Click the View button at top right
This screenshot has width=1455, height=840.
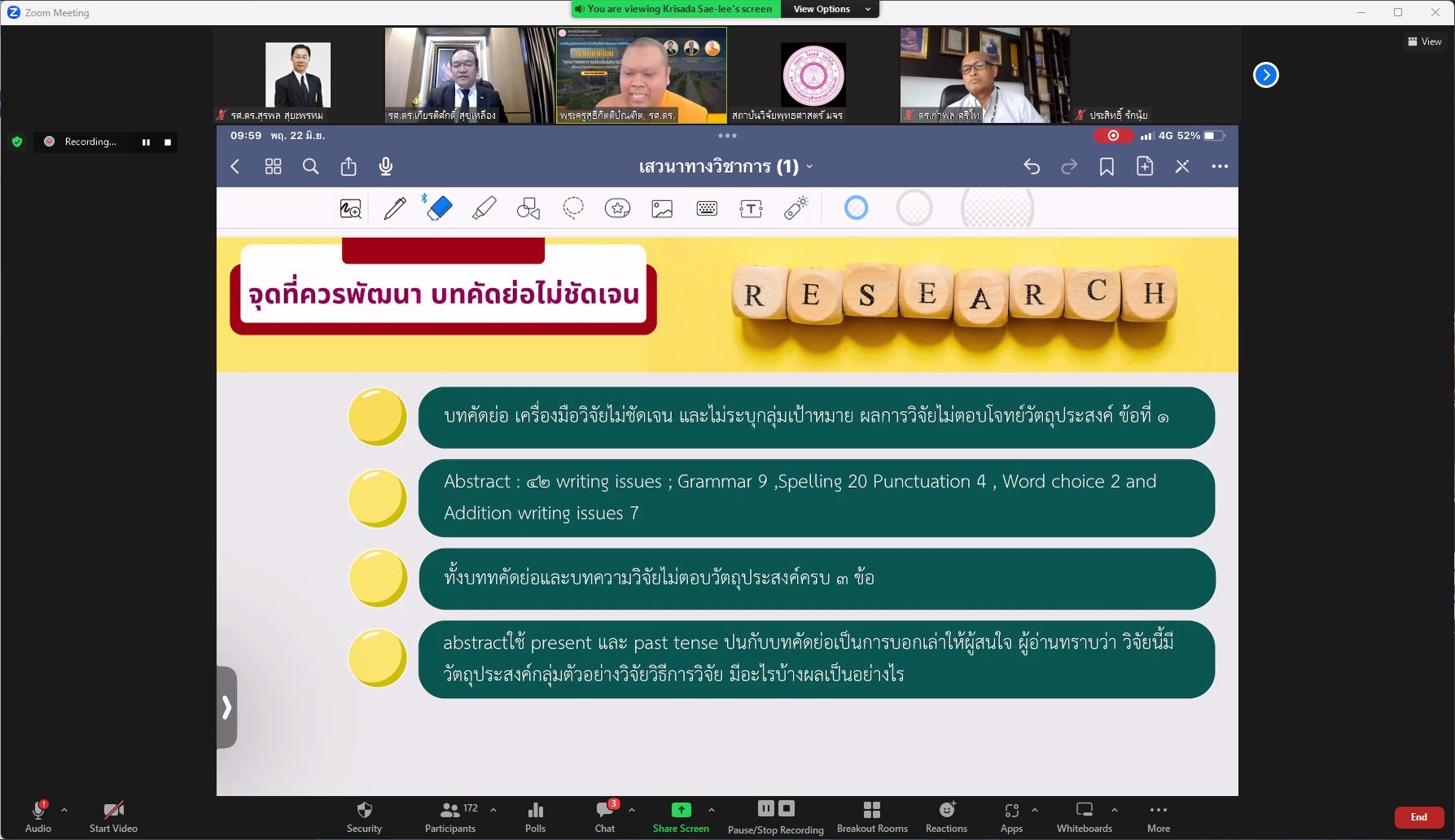[x=1424, y=42]
